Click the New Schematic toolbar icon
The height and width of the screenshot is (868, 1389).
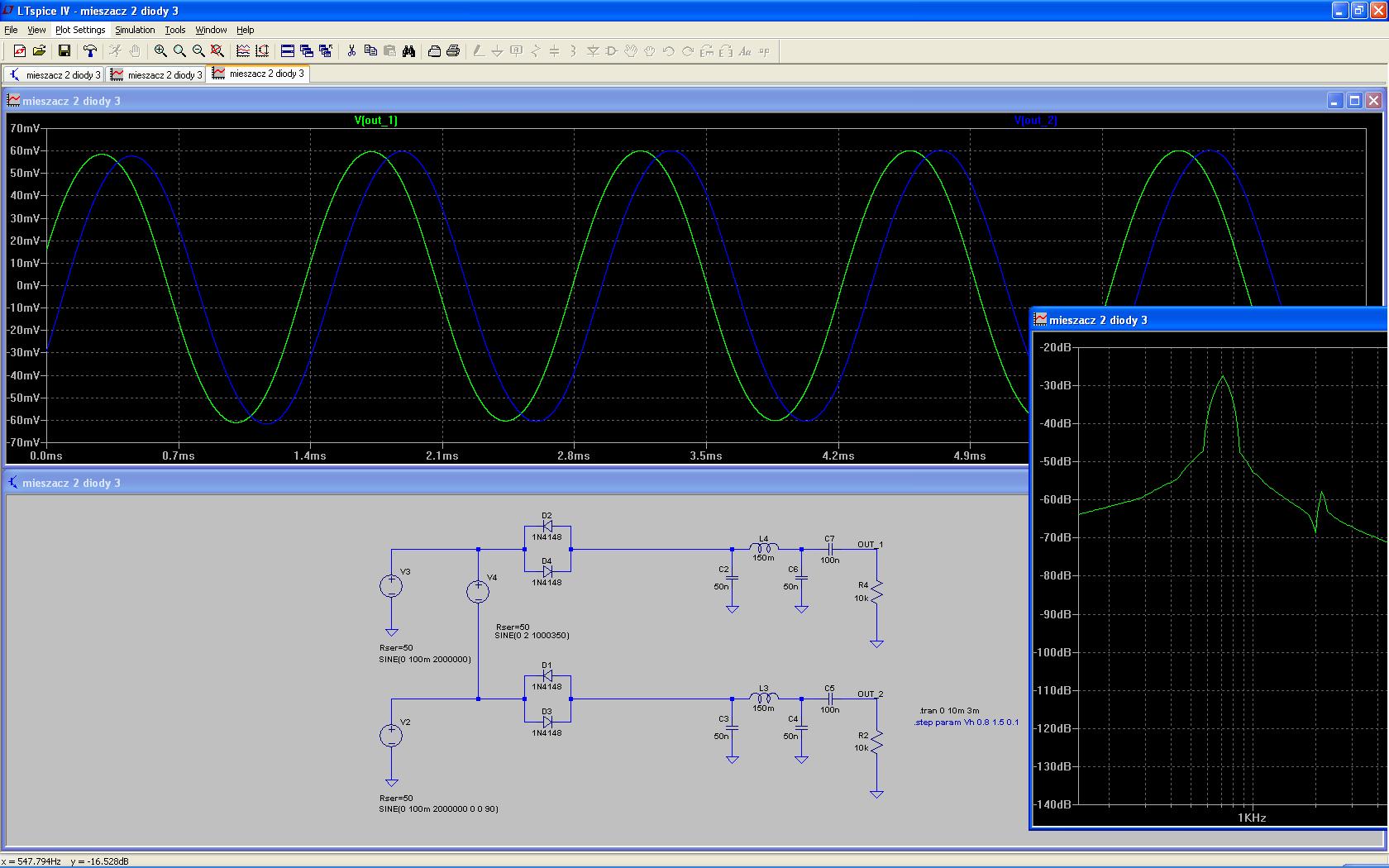pyautogui.click(x=19, y=51)
